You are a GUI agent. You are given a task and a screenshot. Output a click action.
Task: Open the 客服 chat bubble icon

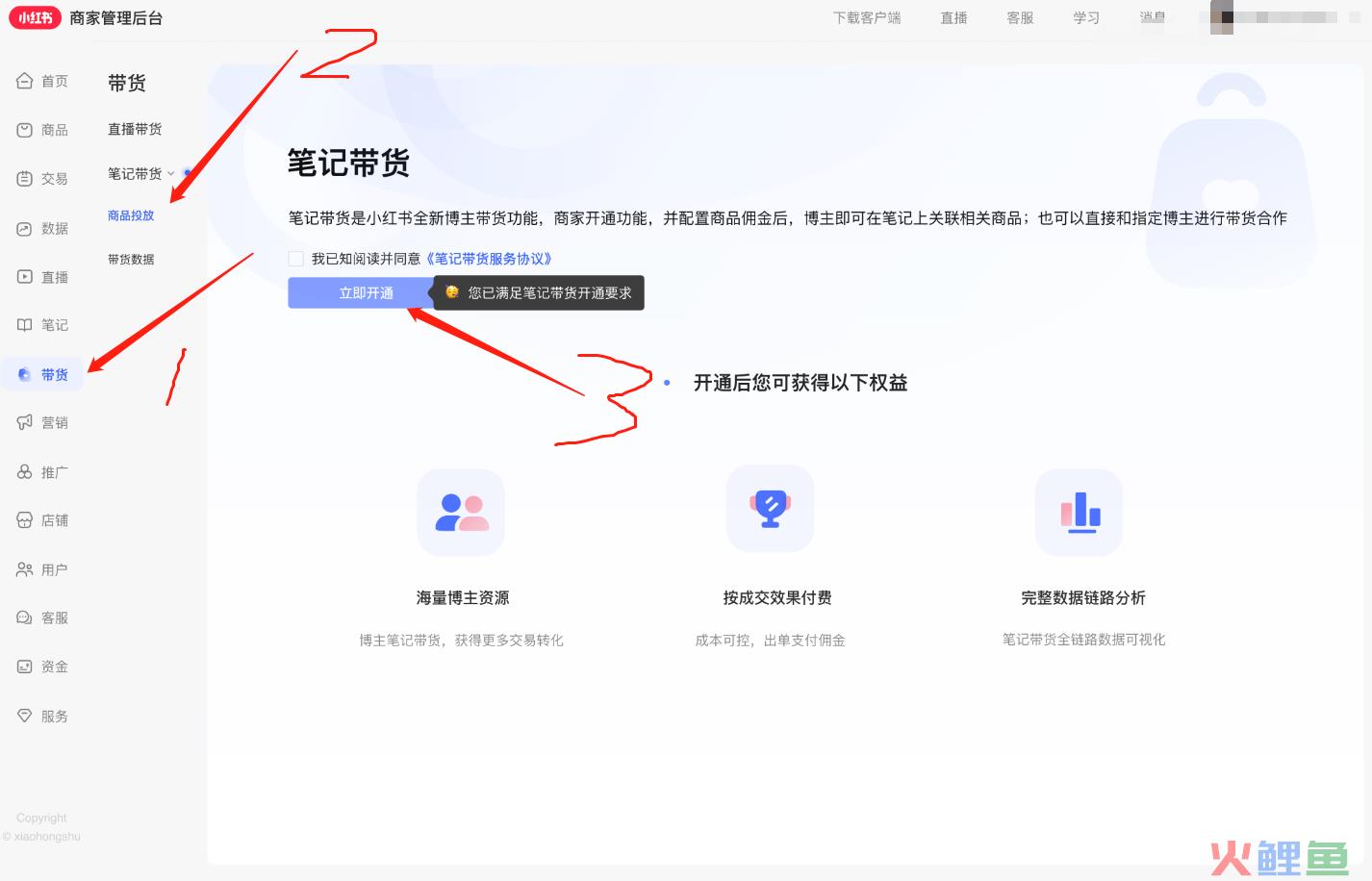click(25, 617)
